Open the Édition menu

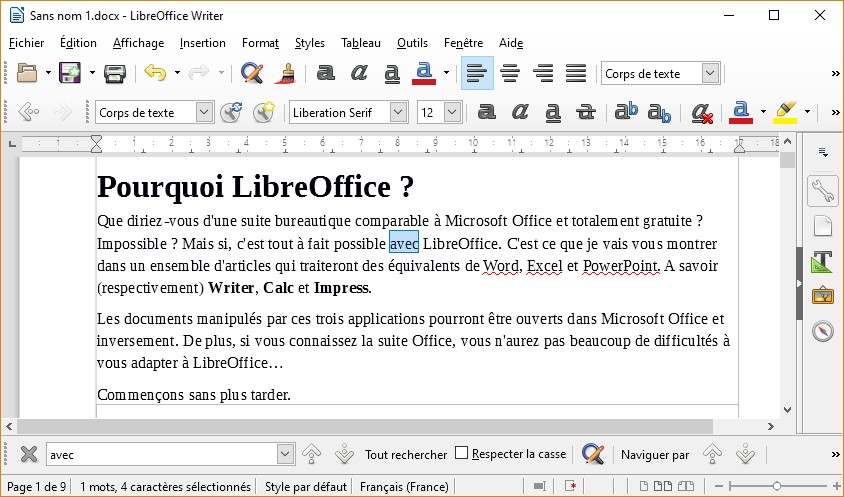point(79,43)
